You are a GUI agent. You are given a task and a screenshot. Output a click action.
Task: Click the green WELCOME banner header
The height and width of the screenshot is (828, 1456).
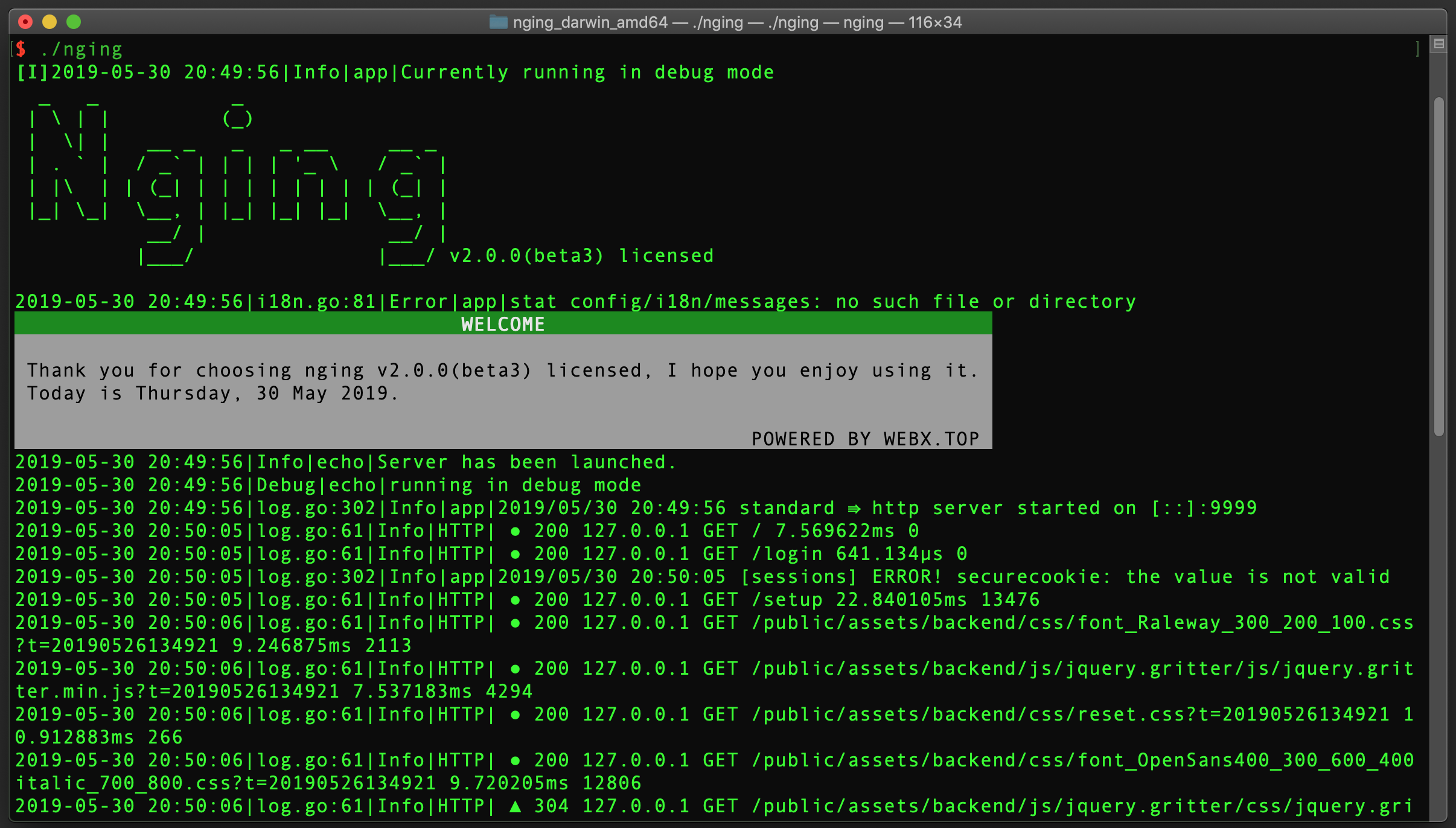(x=503, y=324)
